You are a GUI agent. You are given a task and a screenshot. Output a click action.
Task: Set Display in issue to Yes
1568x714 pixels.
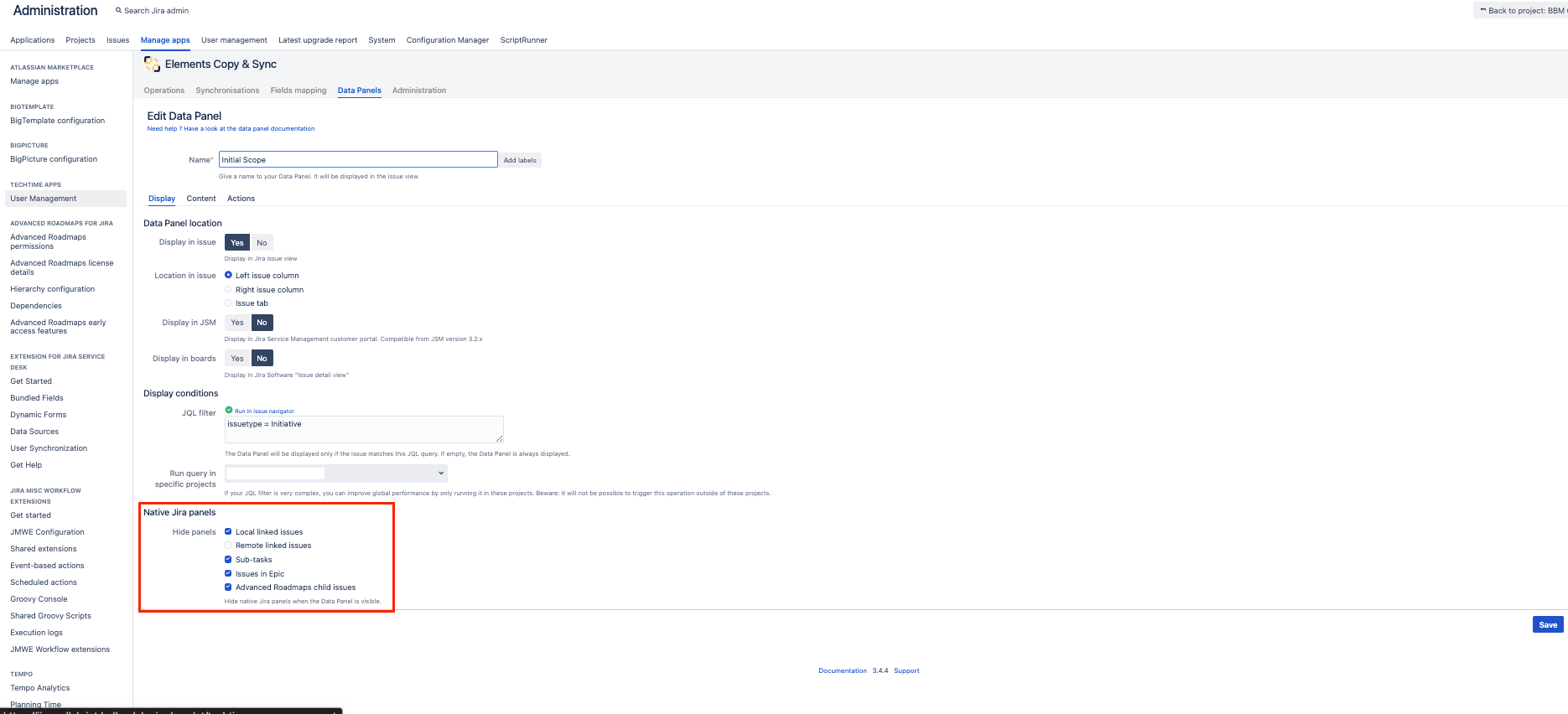[x=237, y=242]
